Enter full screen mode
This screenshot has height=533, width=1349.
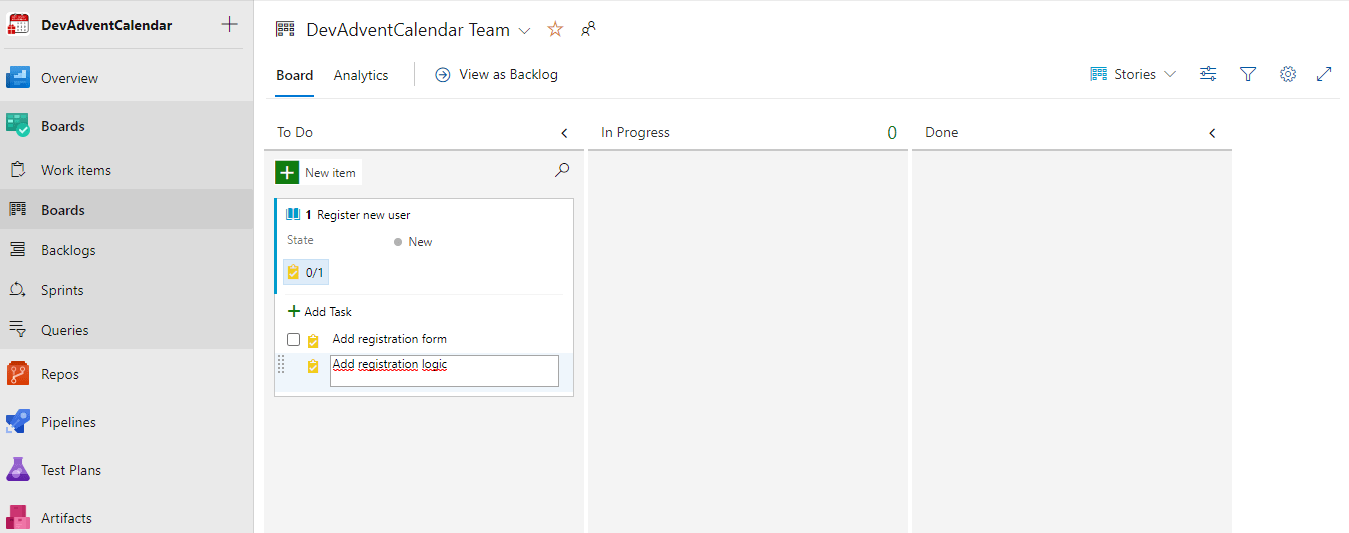(1324, 74)
